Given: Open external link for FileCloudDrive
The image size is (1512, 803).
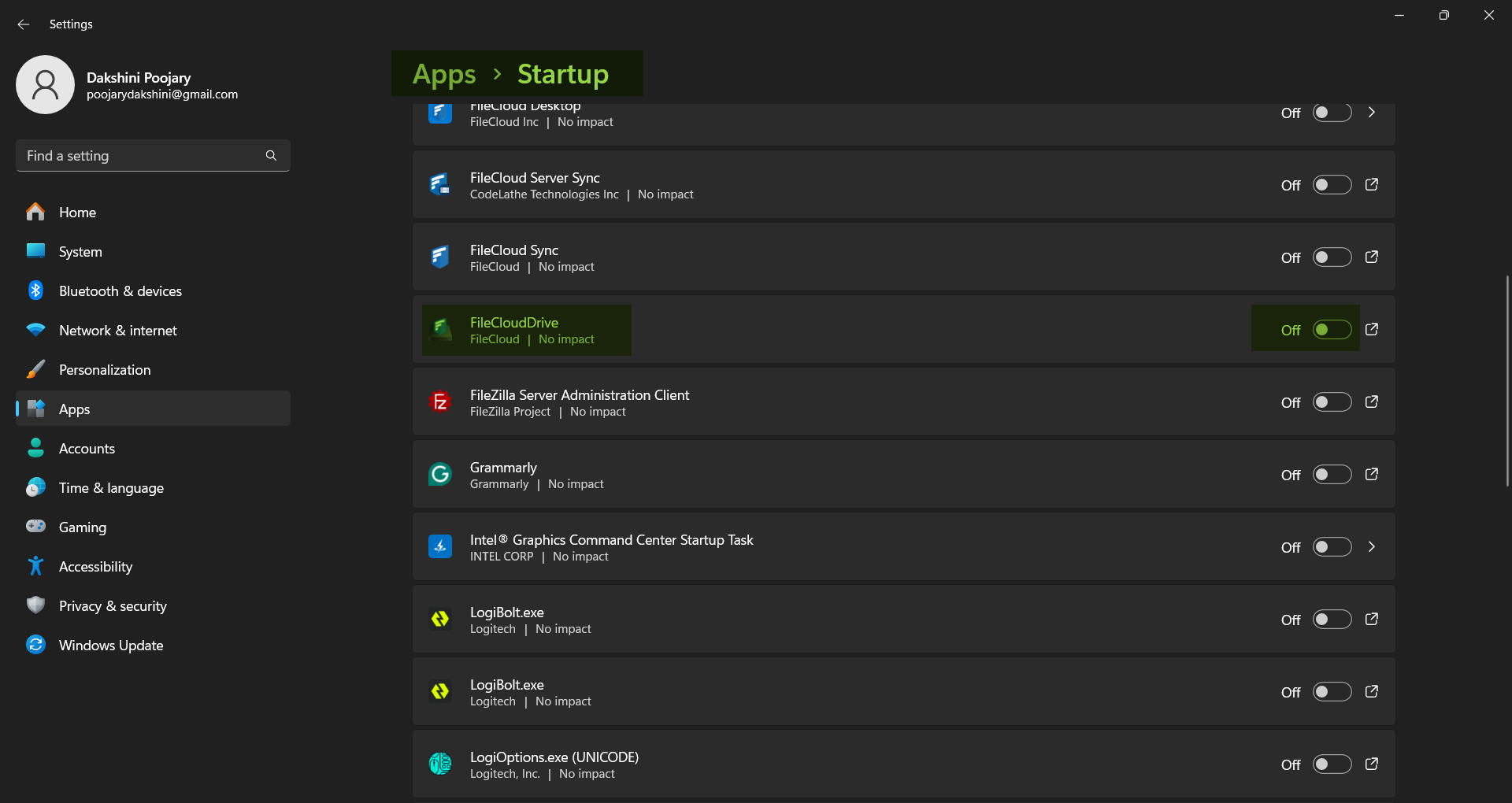Looking at the screenshot, I should [x=1372, y=329].
